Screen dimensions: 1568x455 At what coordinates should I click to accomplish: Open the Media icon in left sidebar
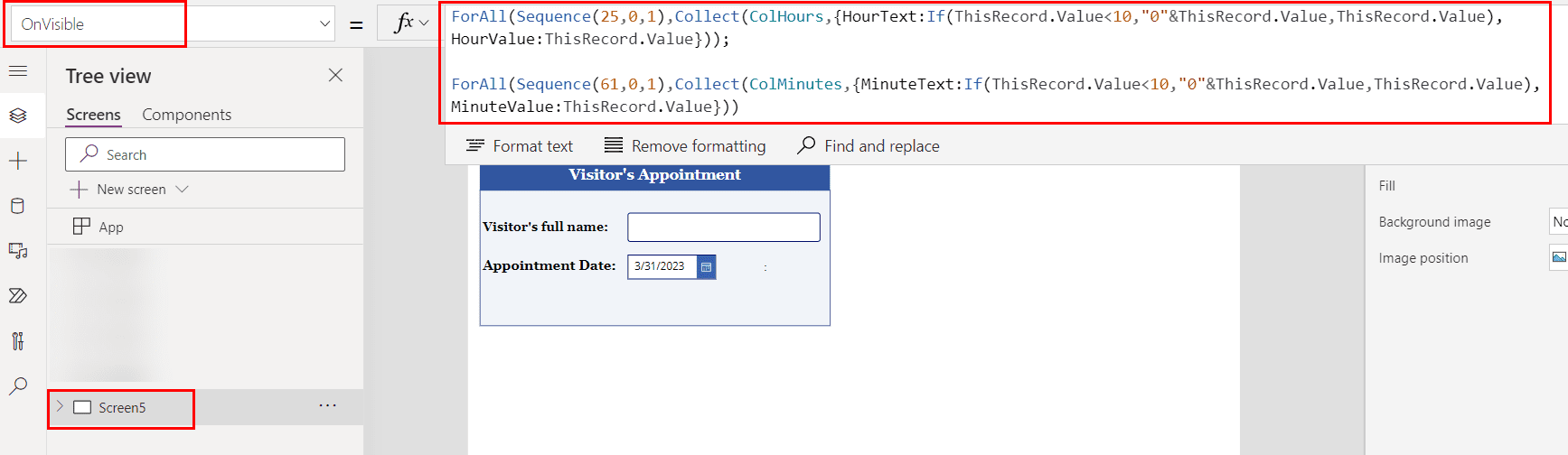click(x=18, y=251)
